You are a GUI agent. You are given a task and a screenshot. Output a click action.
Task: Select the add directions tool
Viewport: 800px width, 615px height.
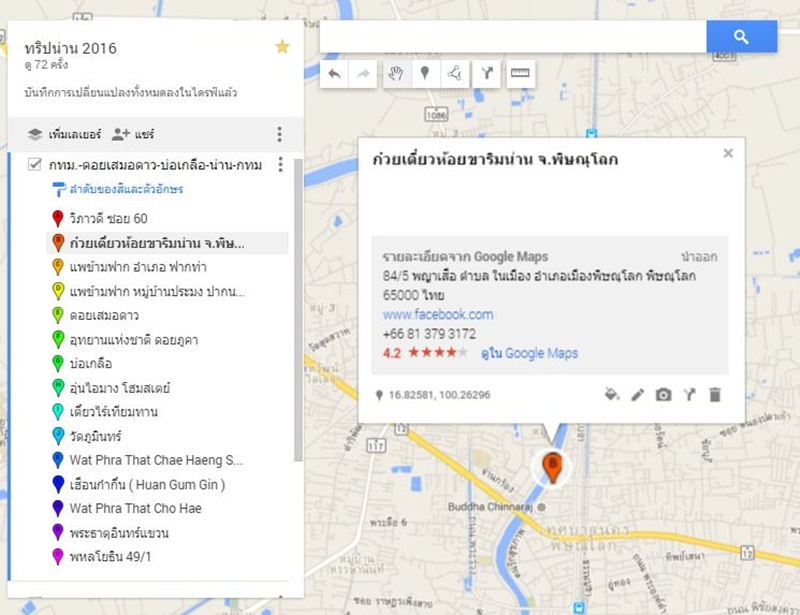(487, 74)
